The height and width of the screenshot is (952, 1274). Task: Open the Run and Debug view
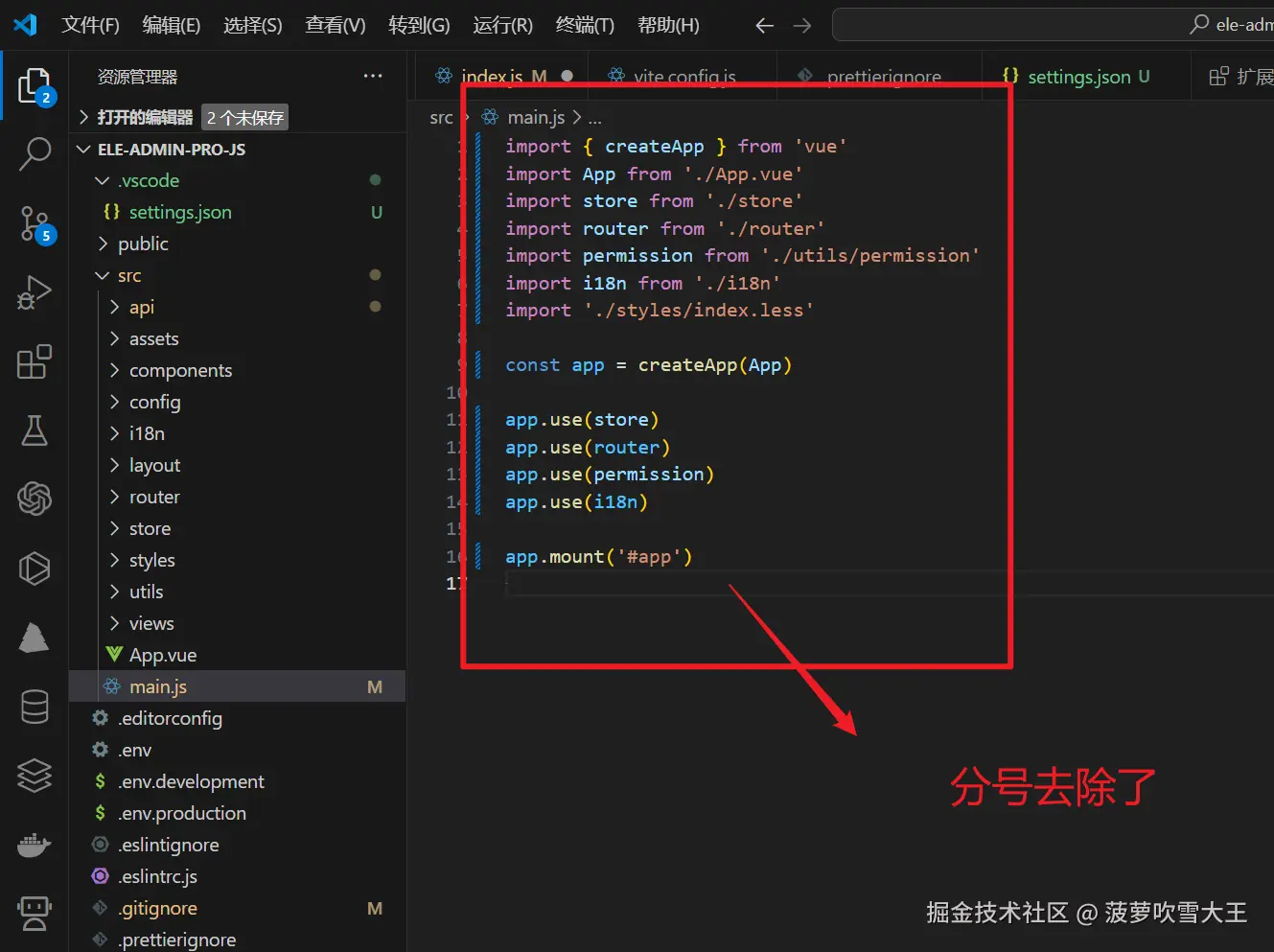(x=35, y=292)
